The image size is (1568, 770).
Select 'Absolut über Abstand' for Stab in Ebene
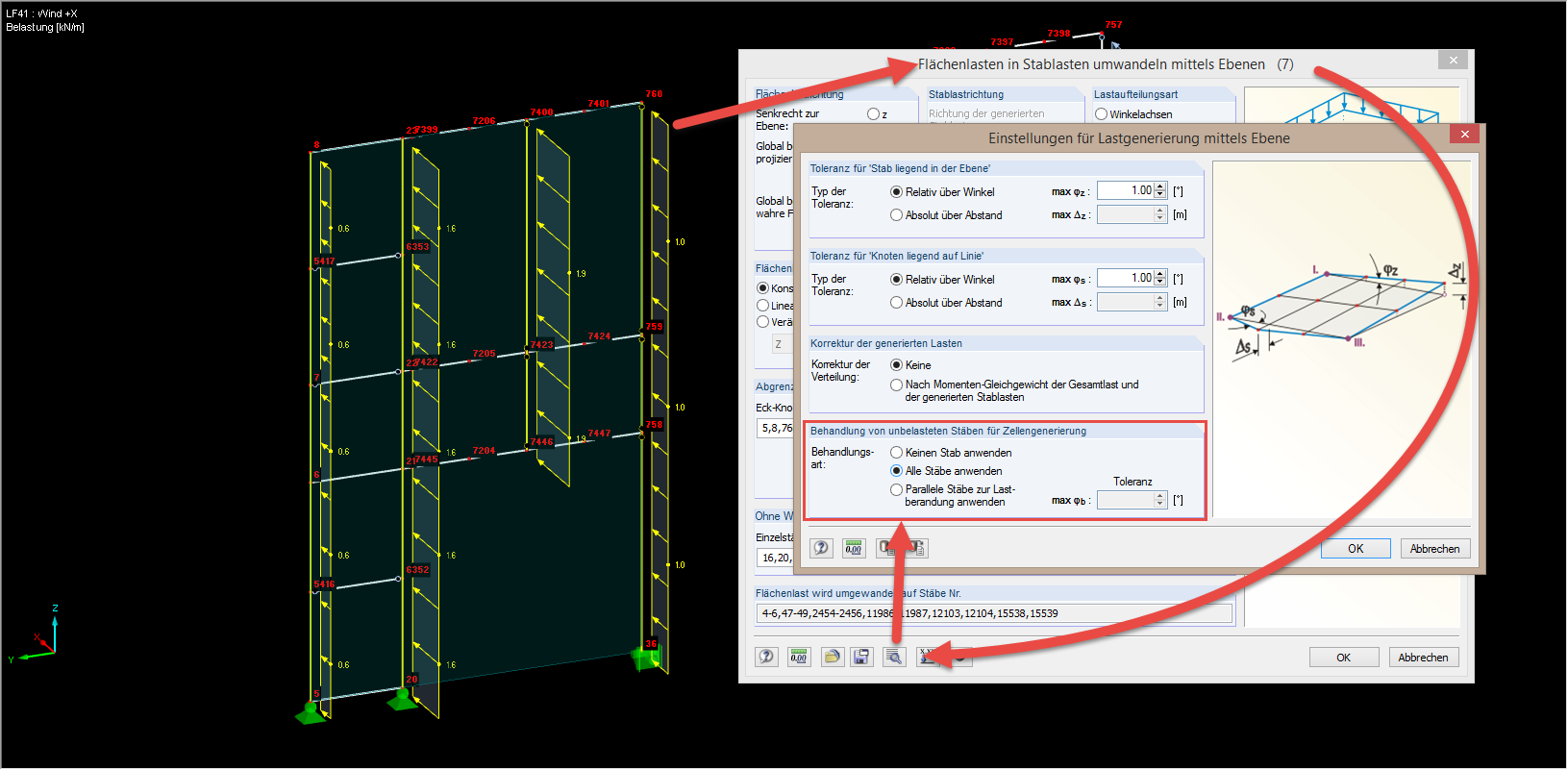[896, 215]
